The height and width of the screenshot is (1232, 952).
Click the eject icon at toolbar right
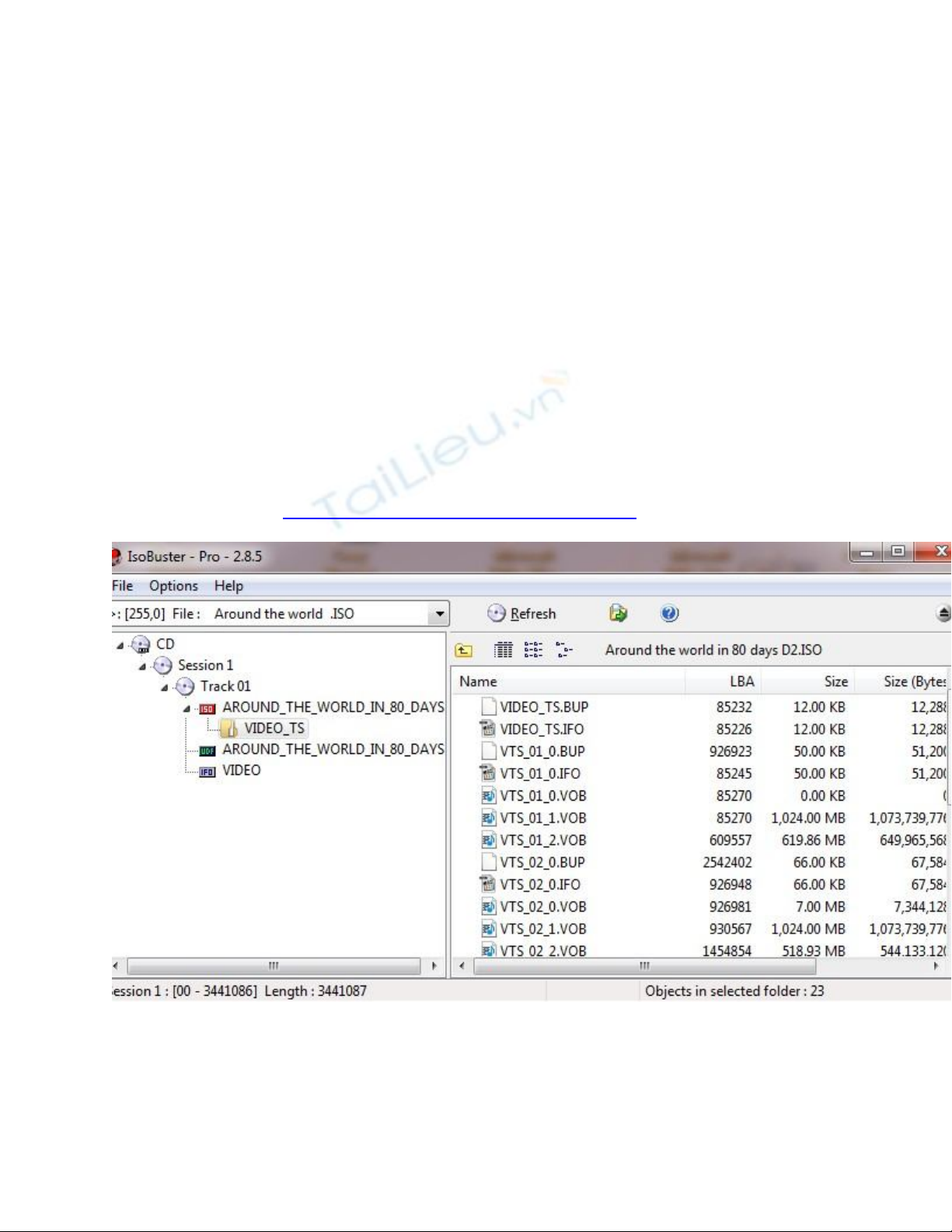[943, 614]
